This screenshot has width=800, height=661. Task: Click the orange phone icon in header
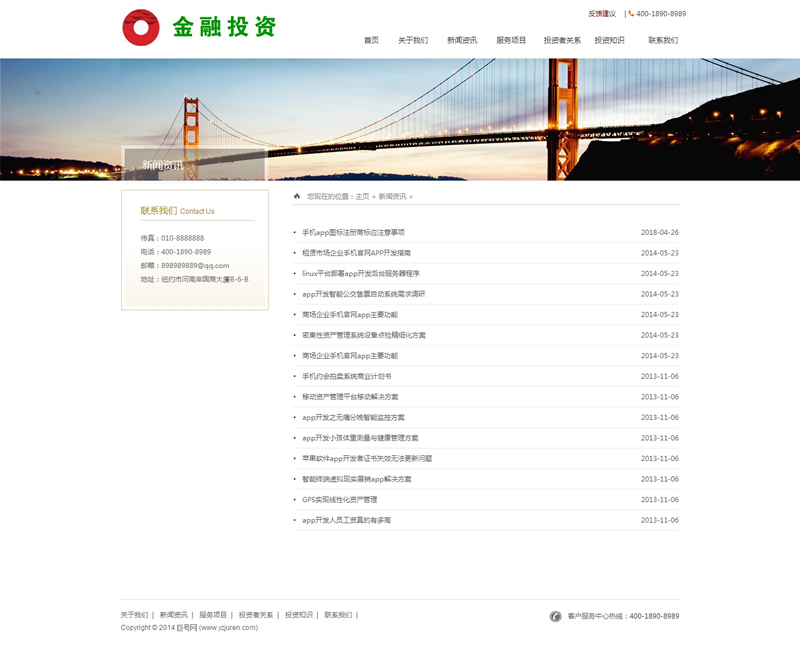pos(631,14)
